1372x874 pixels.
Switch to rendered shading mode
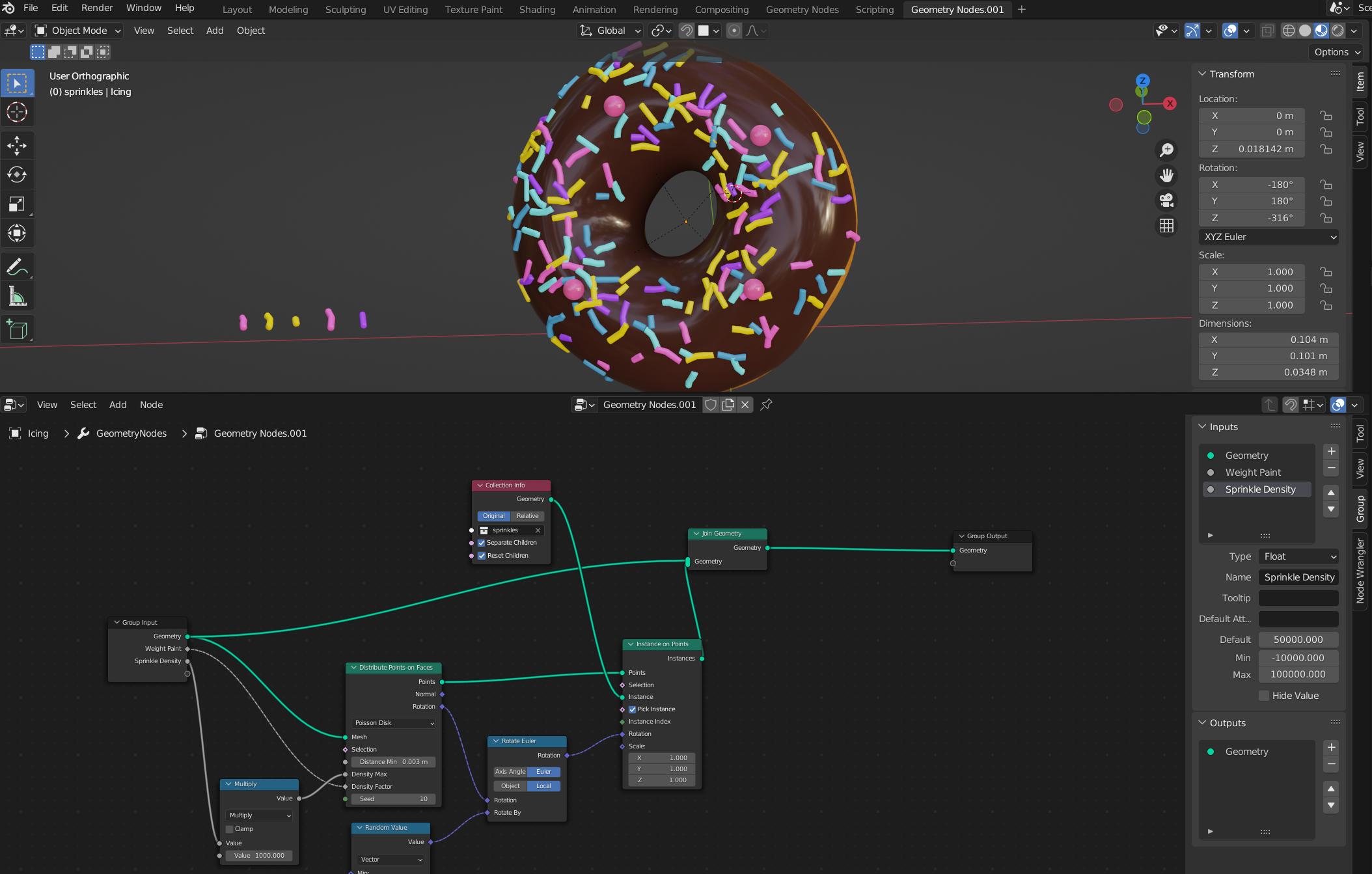pos(1338,31)
